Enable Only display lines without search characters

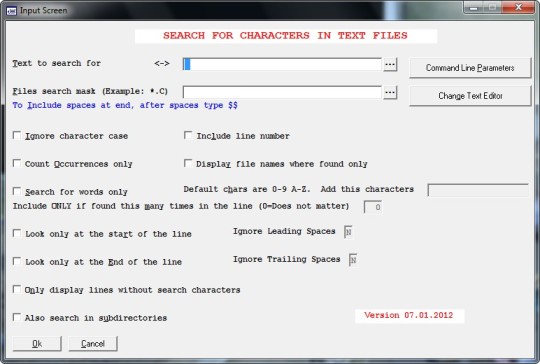17,289
